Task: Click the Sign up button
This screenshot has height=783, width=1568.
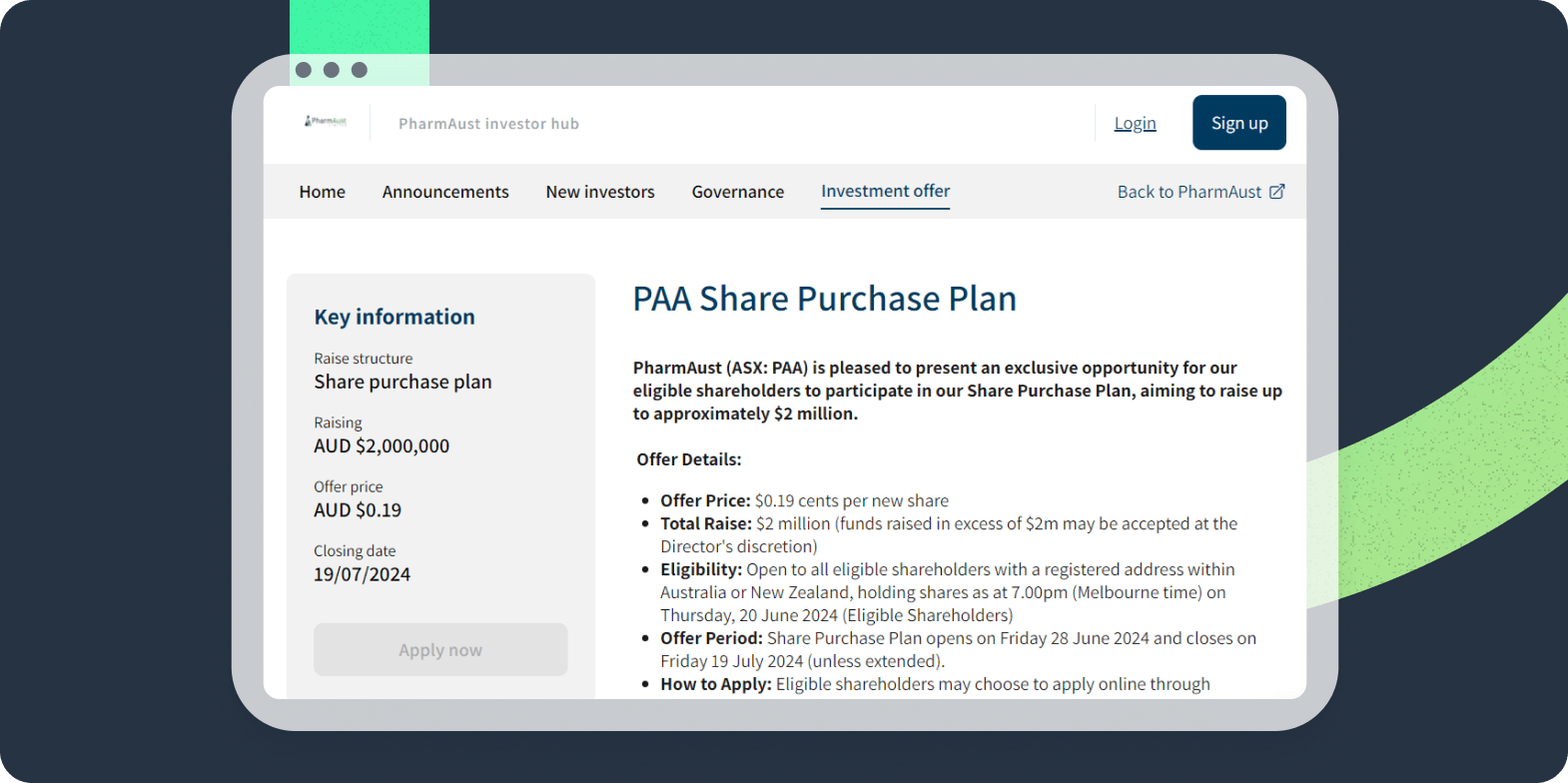Action: (1239, 123)
